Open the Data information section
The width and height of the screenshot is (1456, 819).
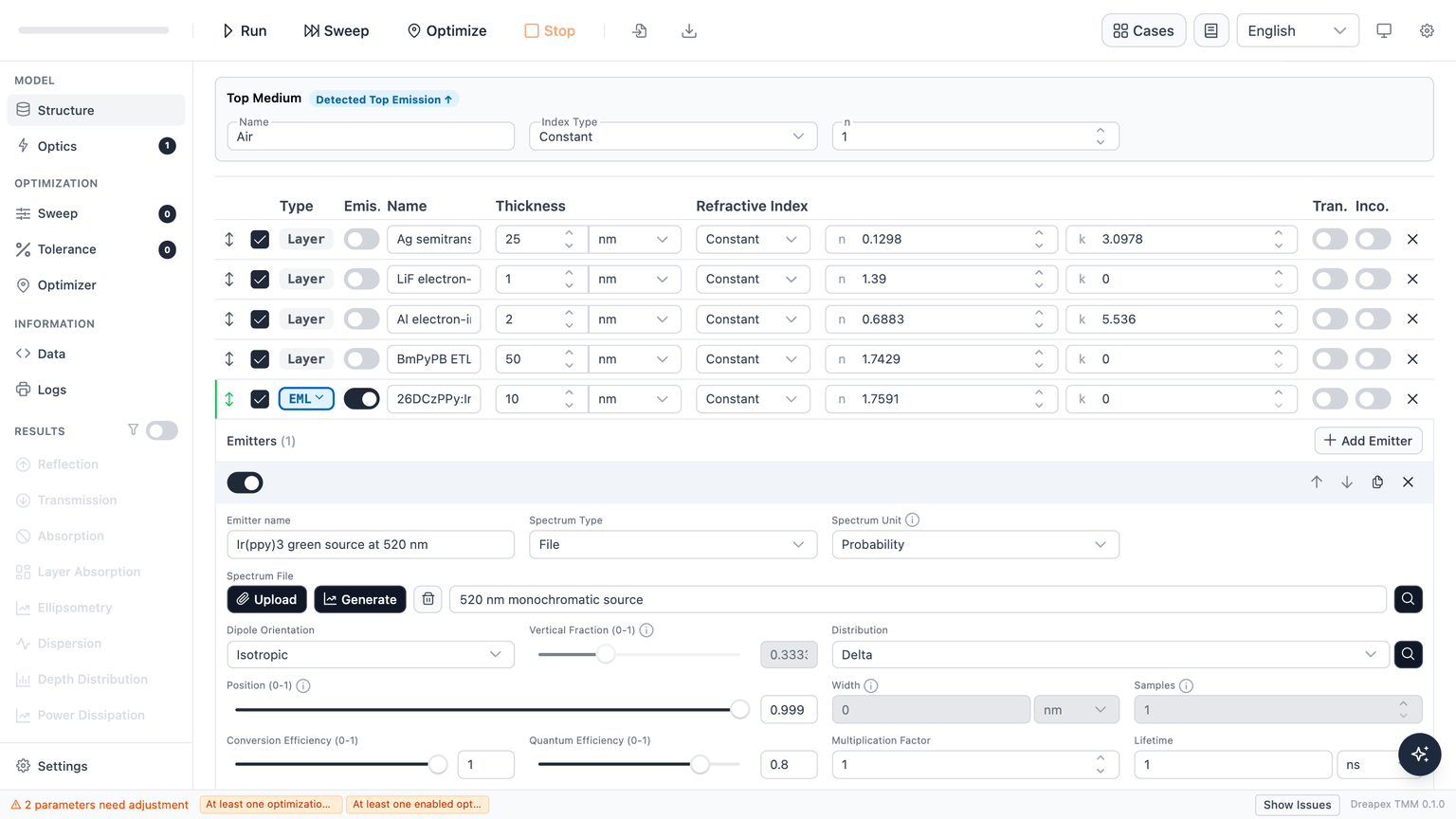pyautogui.click(x=96, y=354)
